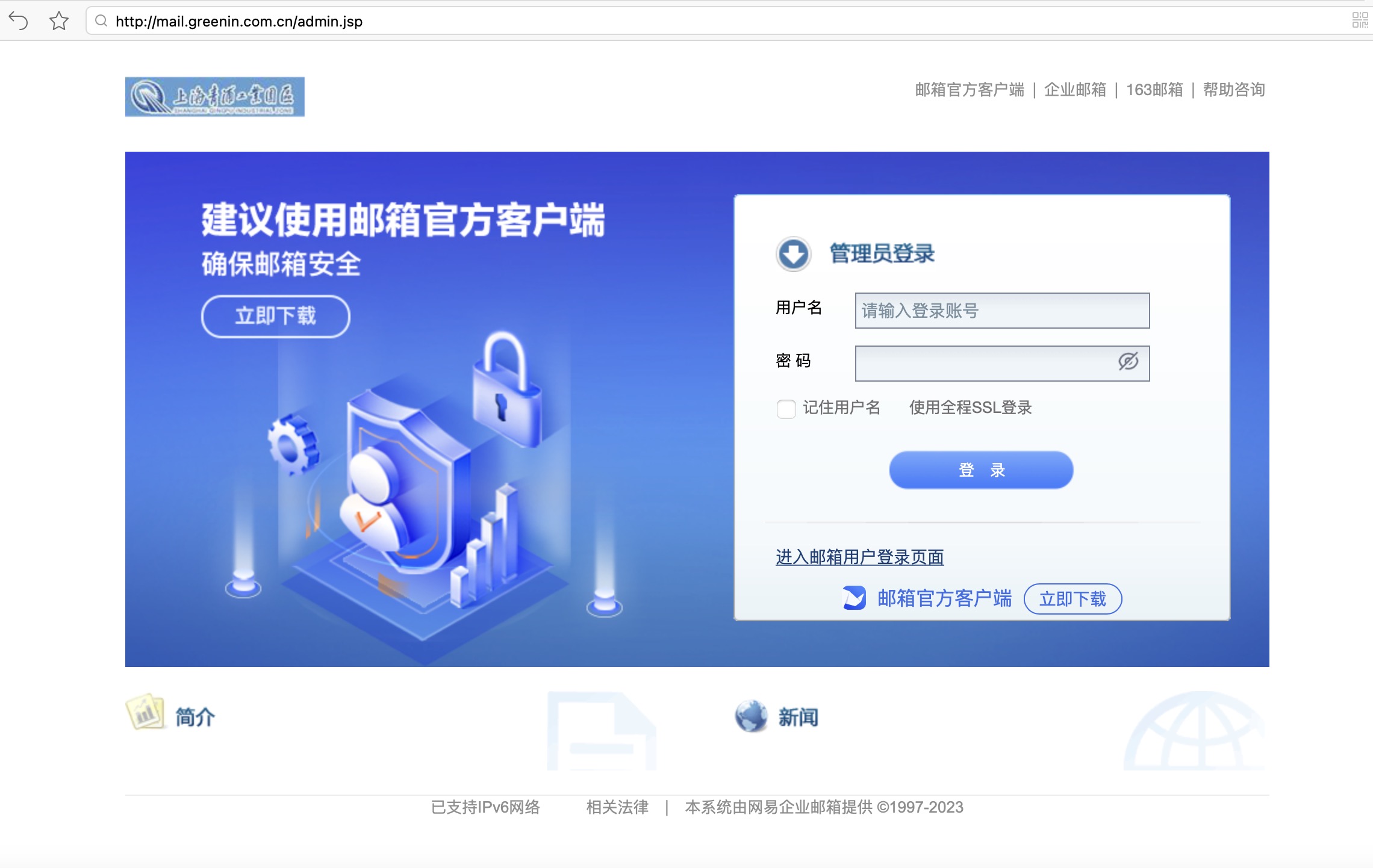
Task: Check the 记住用户名 checkbox
Action: pyautogui.click(x=786, y=409)
